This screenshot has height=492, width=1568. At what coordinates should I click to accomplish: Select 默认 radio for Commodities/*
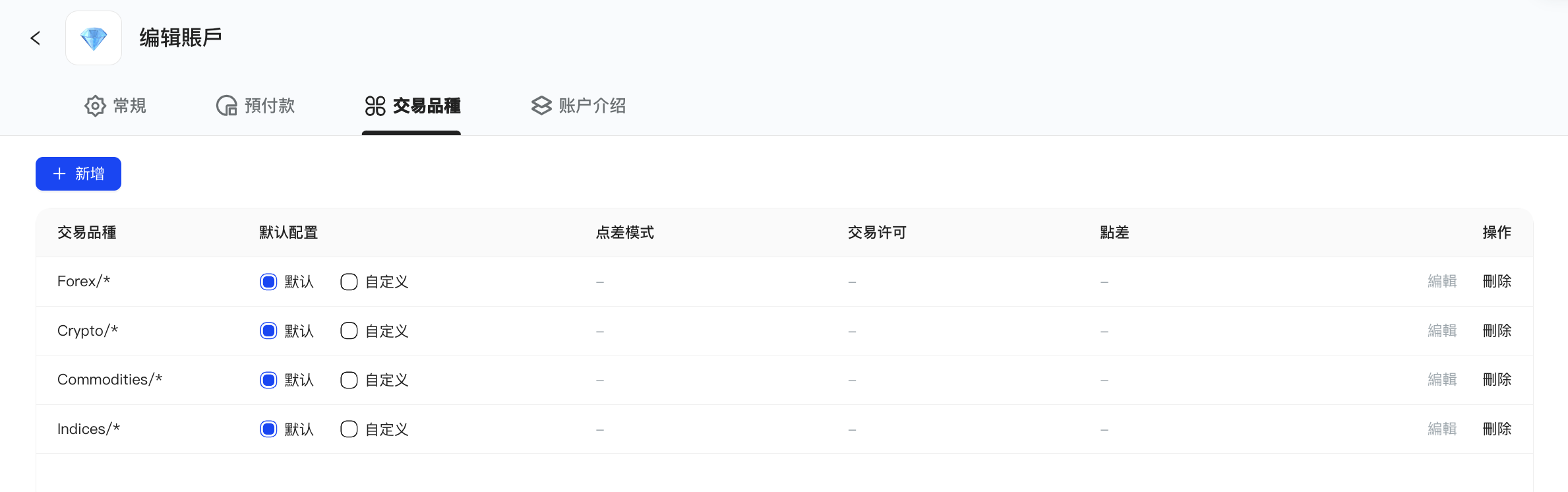point(268,380)
